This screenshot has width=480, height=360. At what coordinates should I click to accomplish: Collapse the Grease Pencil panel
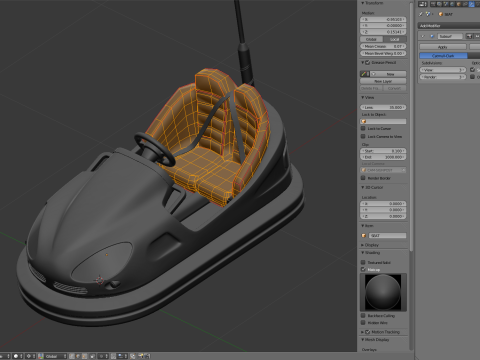pyautogui.click(x=363, y=62)
